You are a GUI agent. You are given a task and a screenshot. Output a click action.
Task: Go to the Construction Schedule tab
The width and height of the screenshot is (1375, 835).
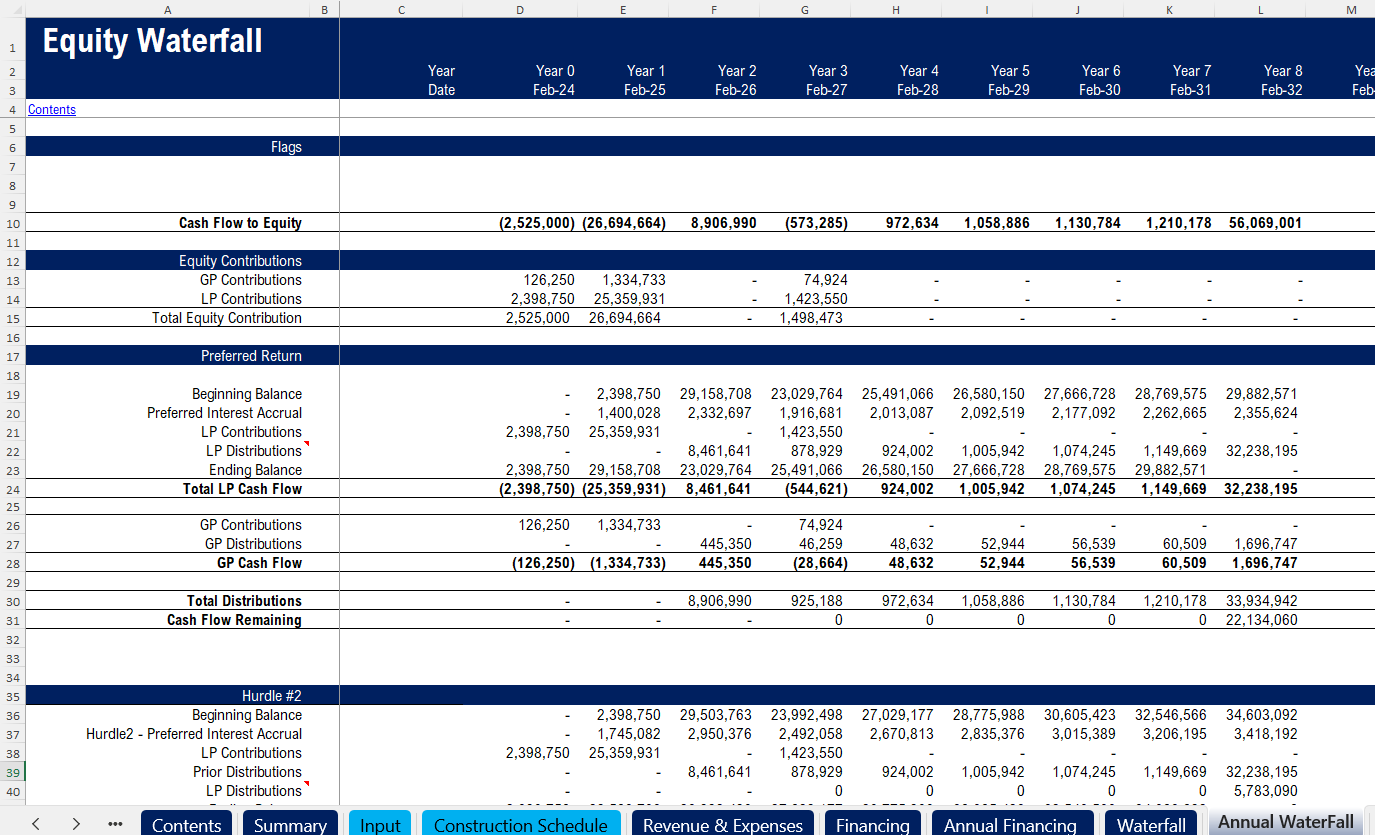pos(520,824)
